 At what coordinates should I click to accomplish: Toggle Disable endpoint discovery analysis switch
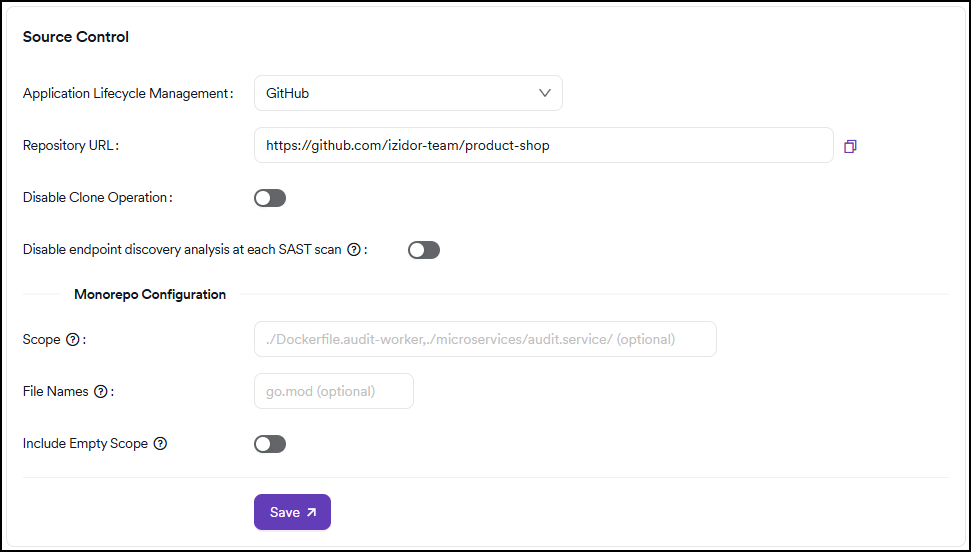click(424, 250)
